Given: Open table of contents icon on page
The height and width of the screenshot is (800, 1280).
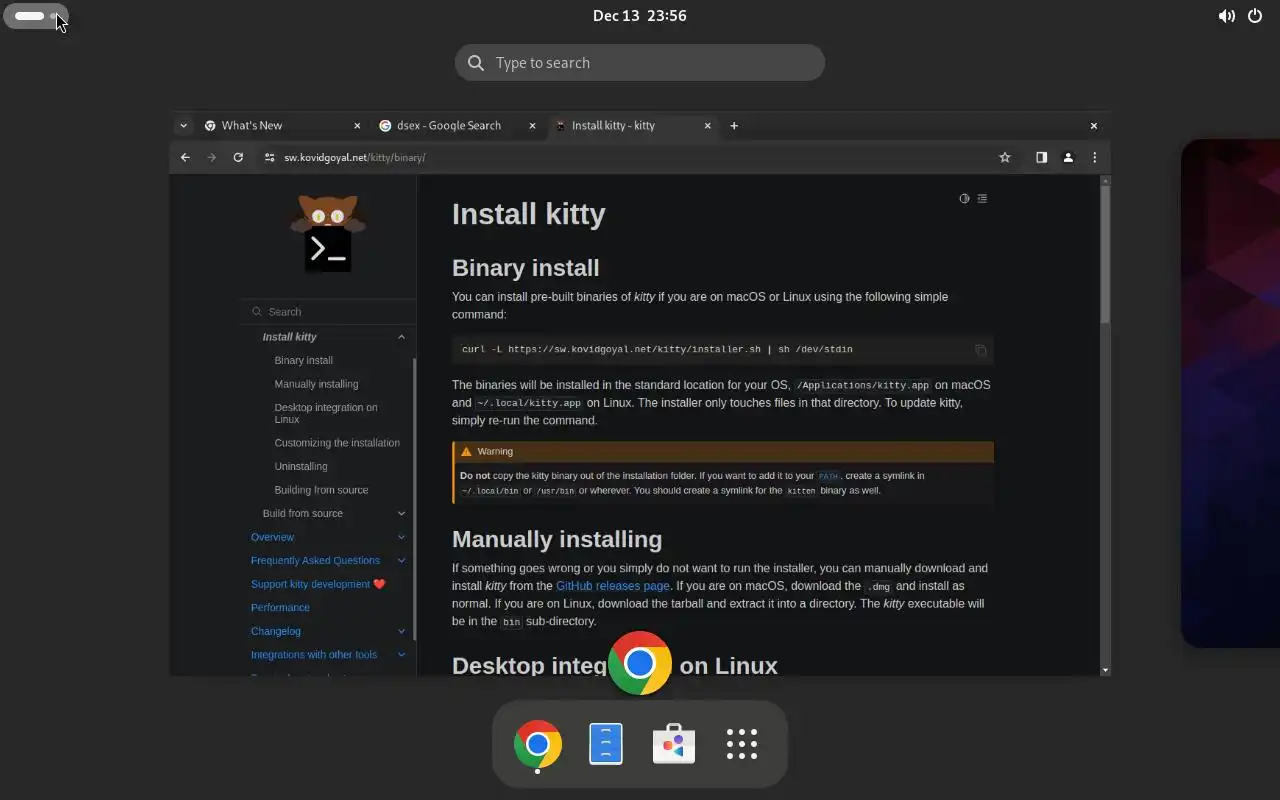Looking at the screenshot, I should 982,198.
